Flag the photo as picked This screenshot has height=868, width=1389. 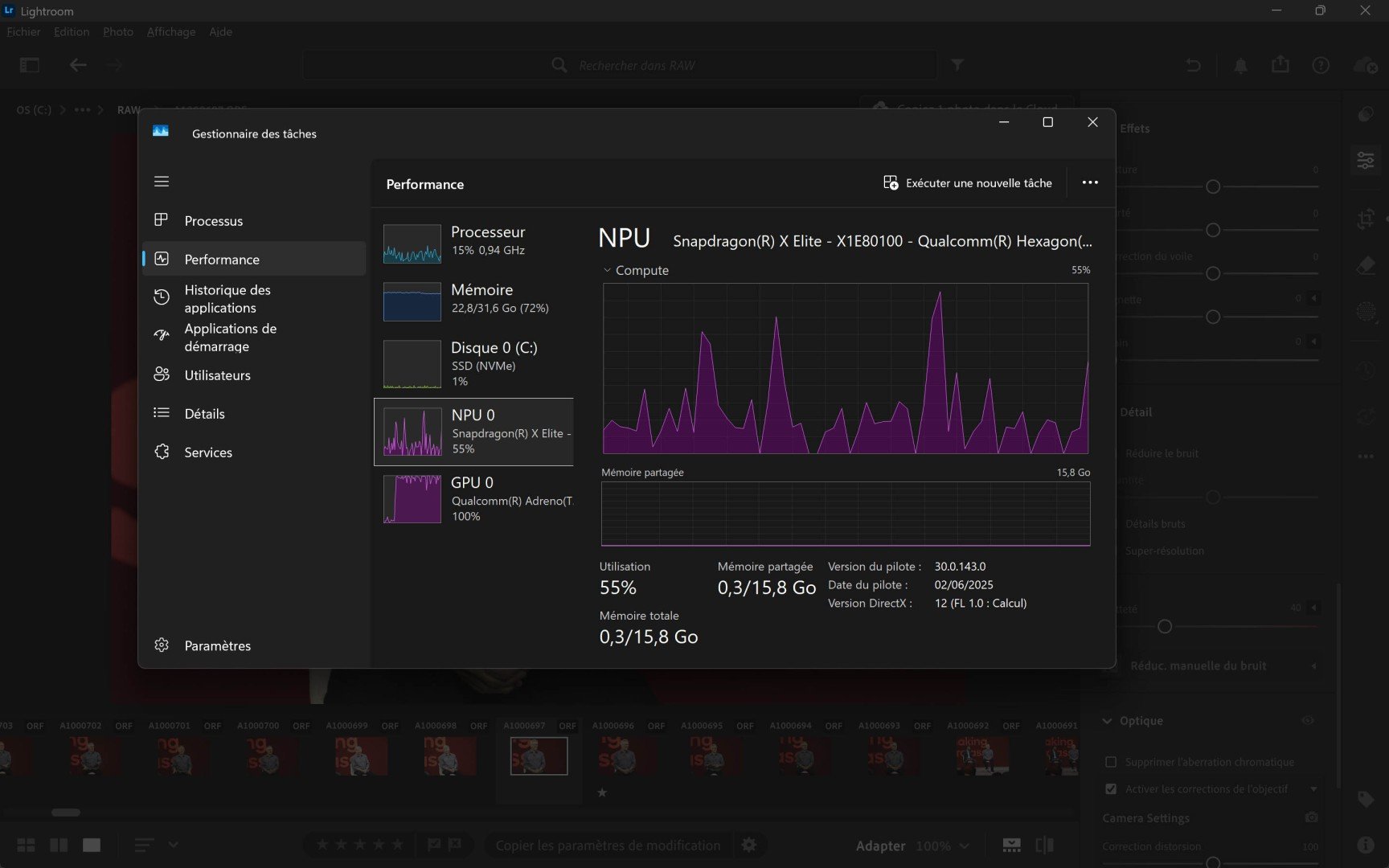click(434, 845)
